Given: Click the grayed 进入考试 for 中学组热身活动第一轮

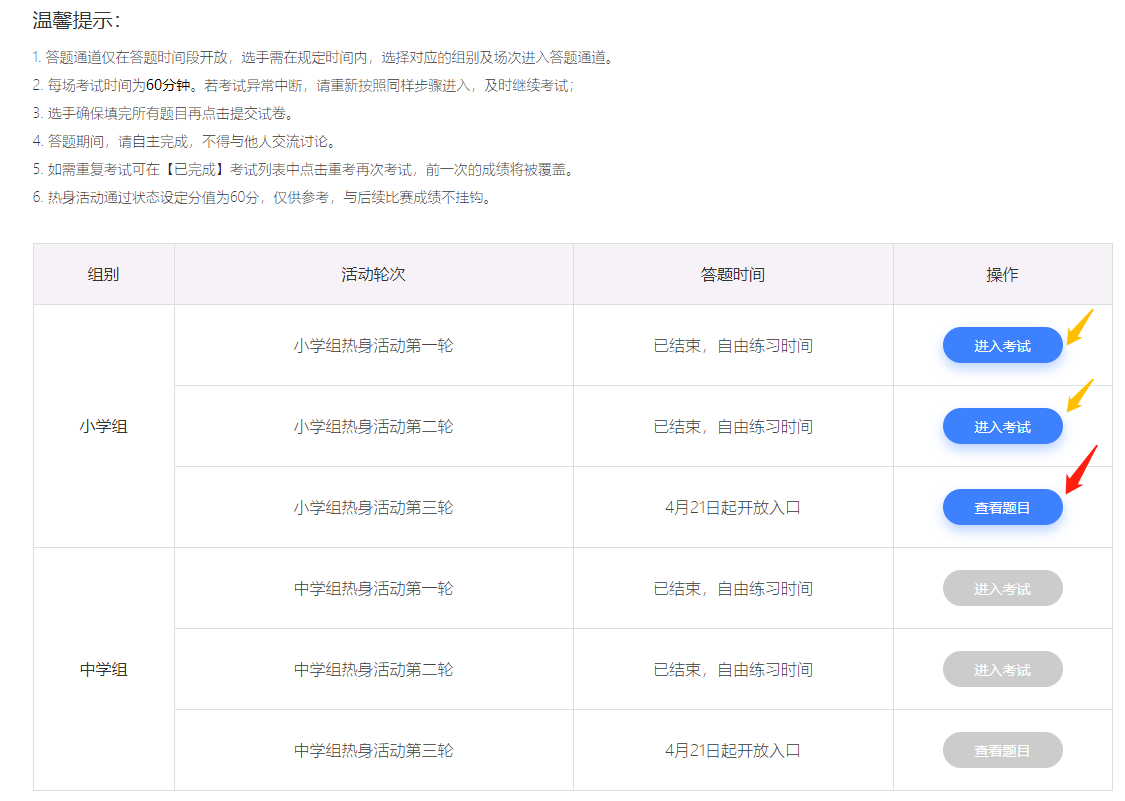Looking at the screenshot, I should click(x=1002, y=587).
